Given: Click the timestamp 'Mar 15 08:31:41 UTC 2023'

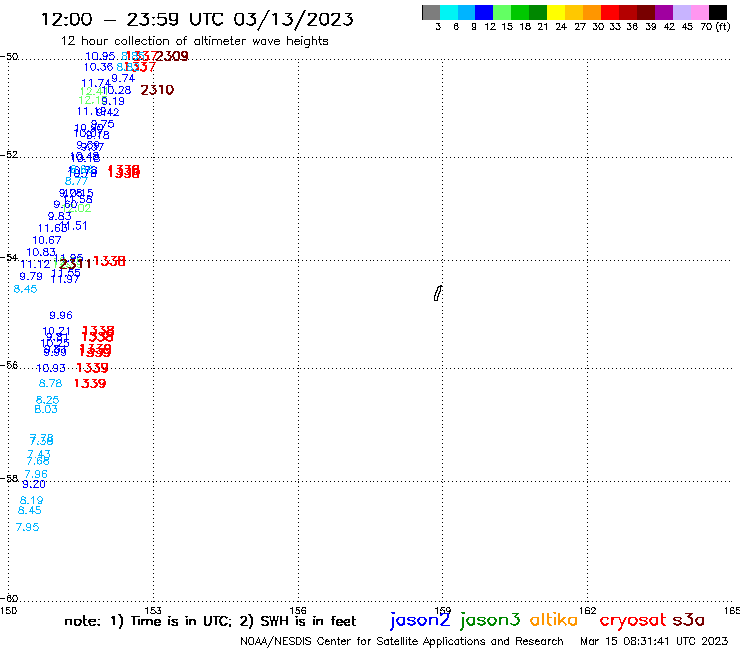Looking at the screenshot, I should (x=654, y=641).
